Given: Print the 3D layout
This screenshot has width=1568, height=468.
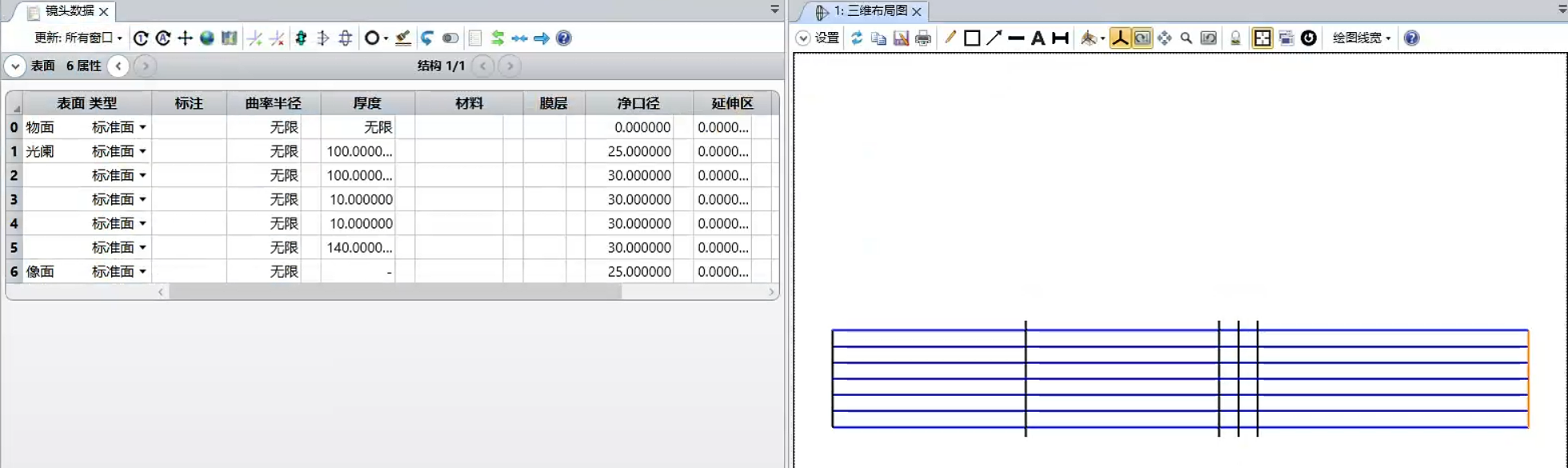Looking at the screenshot, I should coord(923,38).
